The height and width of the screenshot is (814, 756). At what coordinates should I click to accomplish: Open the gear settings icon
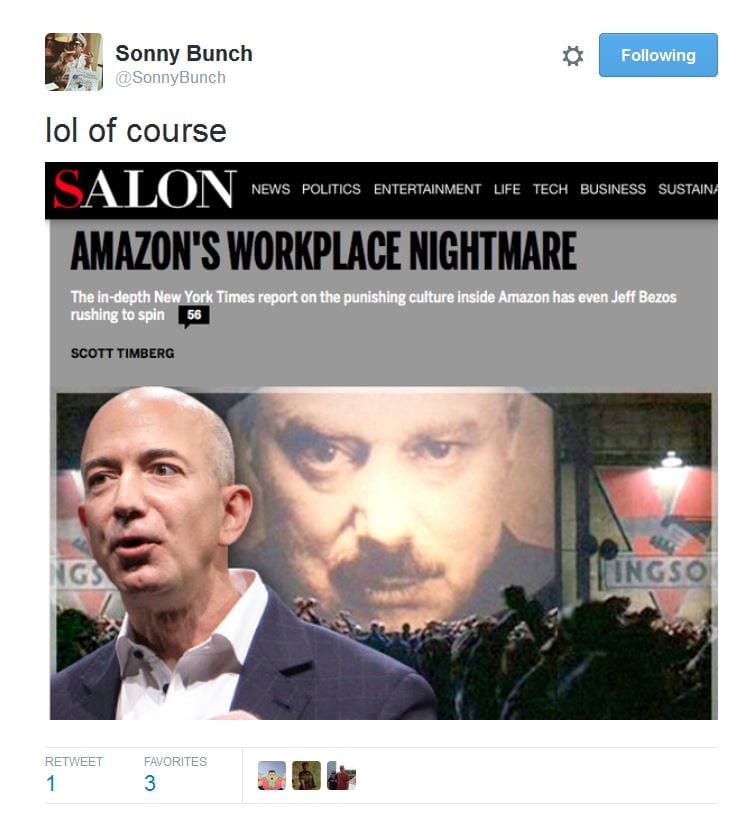pos(573,56)
